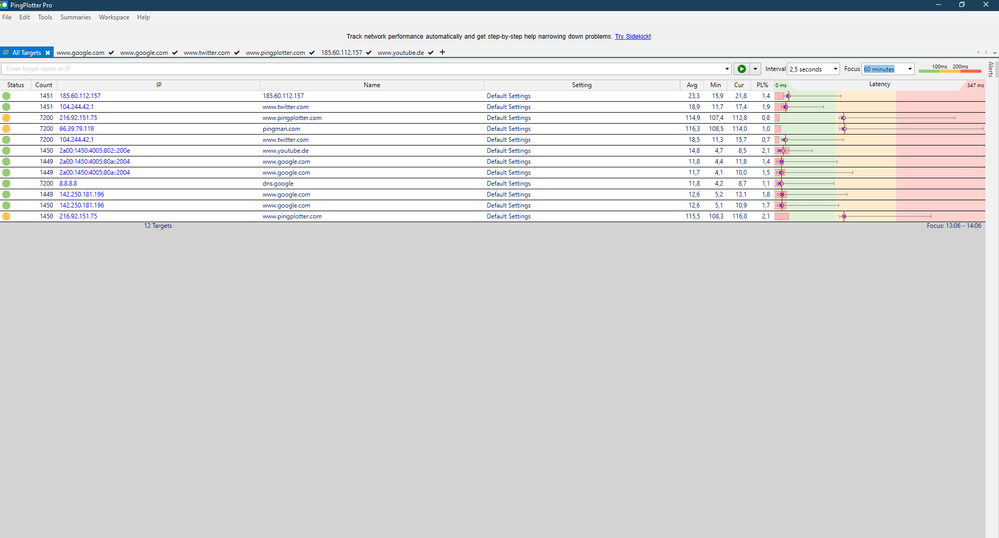Screen dimensions: 999x538
Task: Add a new tab with the plus icon
Action: [442, 52]
